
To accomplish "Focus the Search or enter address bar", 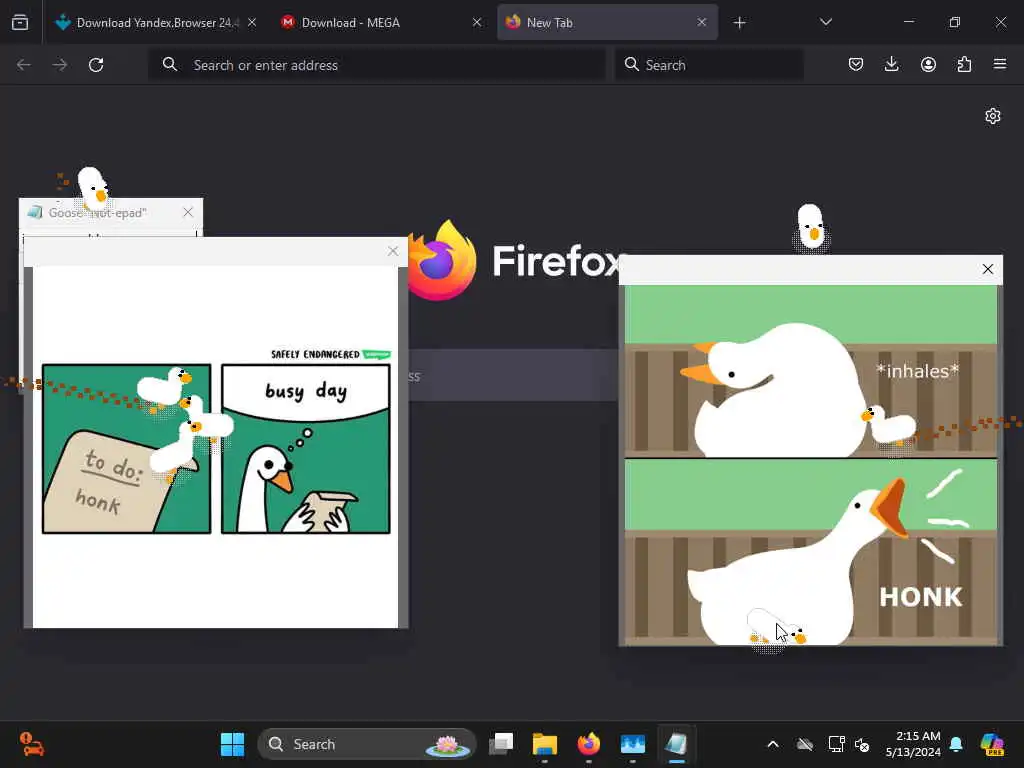I will tap(377, 65).
